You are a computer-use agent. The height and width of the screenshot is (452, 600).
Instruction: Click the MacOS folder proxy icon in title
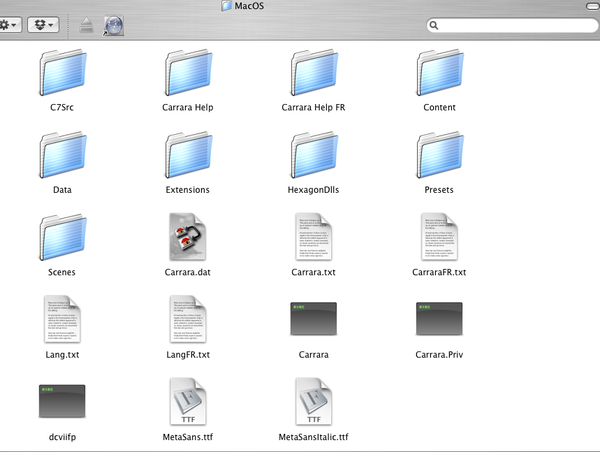pos(227,5)
